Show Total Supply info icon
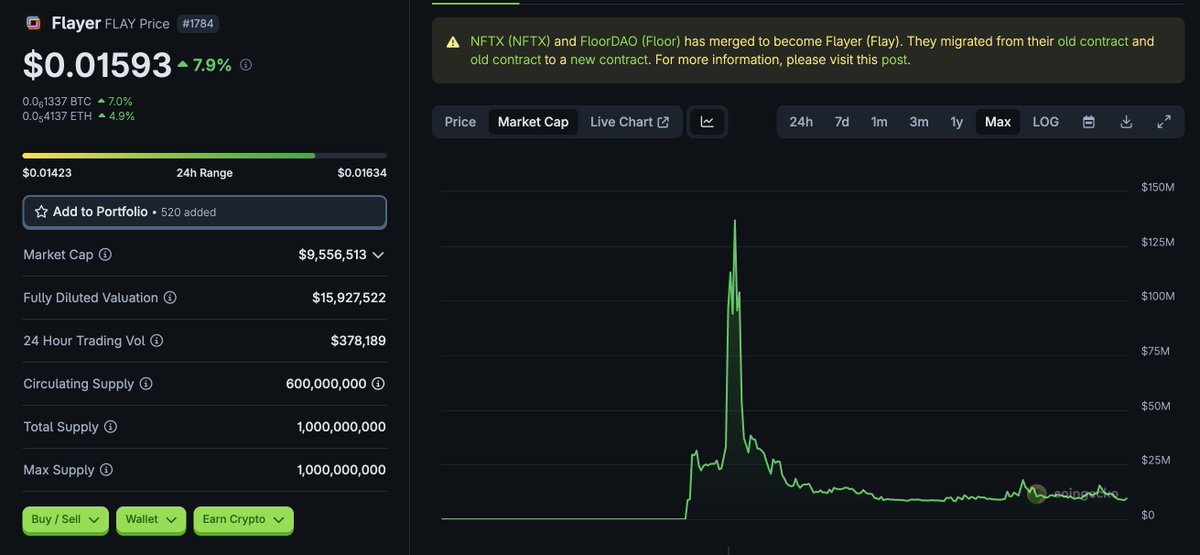Image resolution: width=1200 pixels, height=555 pixels. (111, 427)
